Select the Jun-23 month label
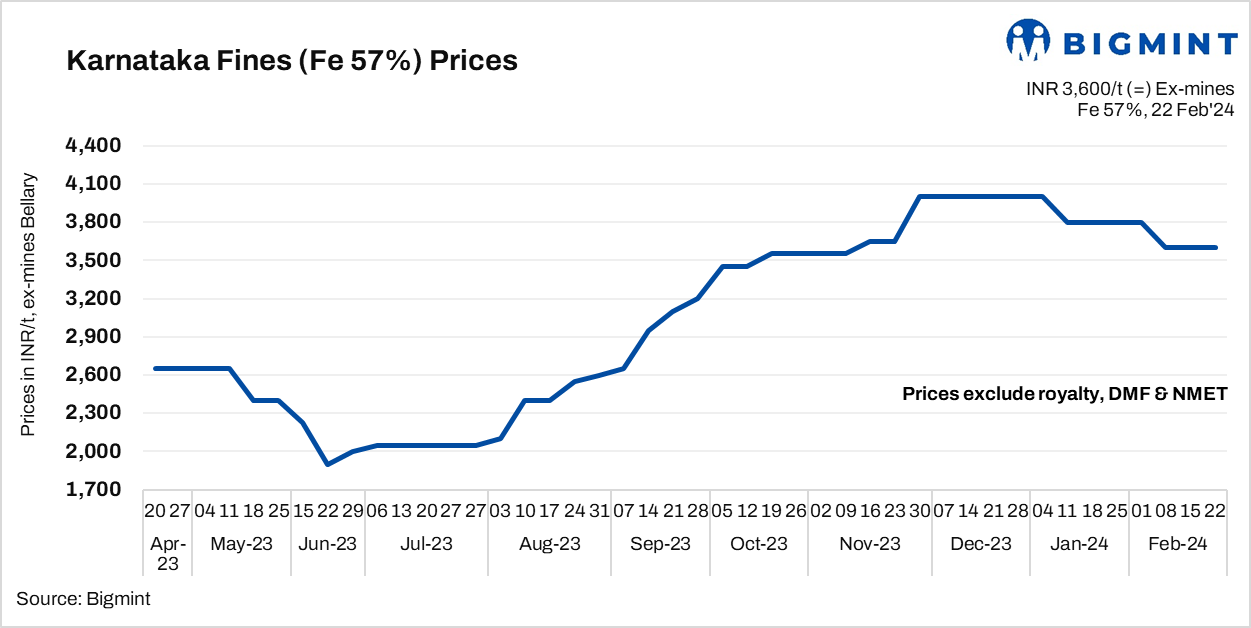Screen dimensions: 1251x628 328,544
